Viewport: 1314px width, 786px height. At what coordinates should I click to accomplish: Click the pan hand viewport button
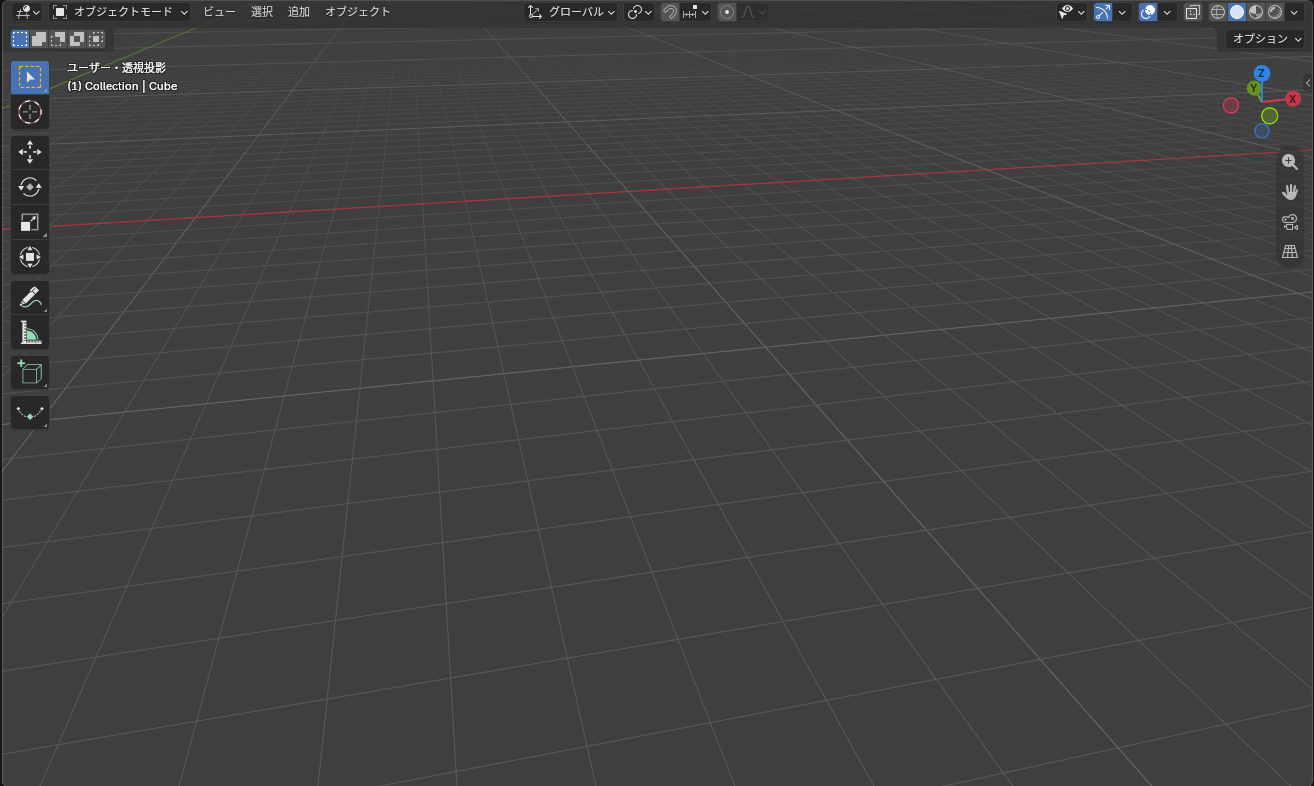click(1290, 192)
